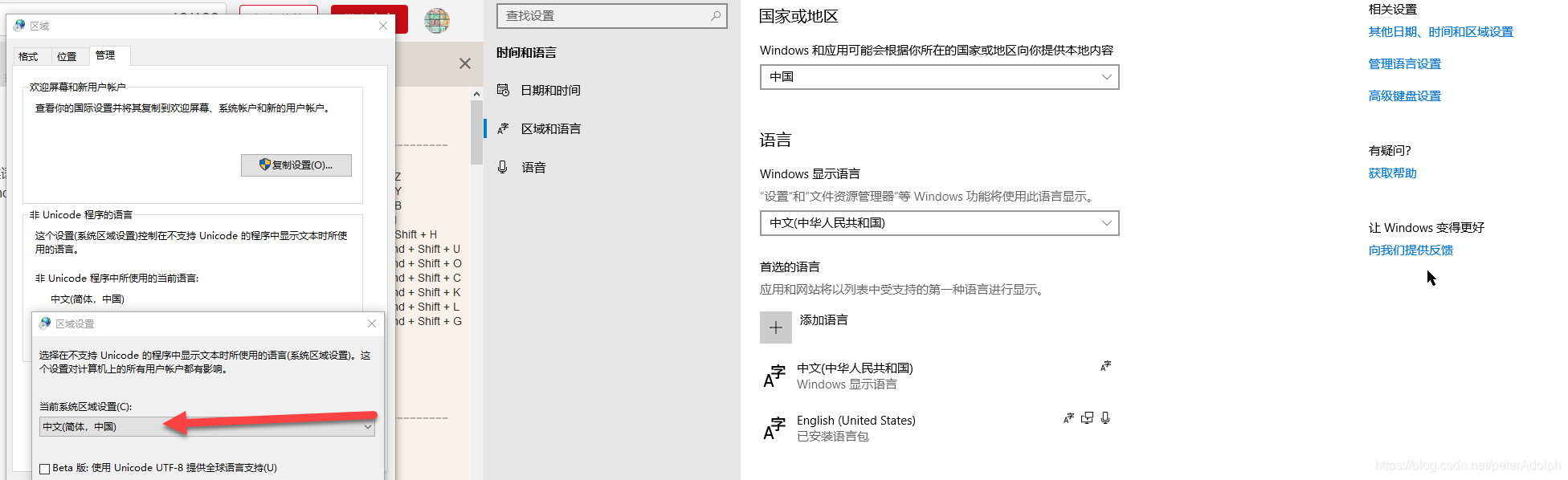Click the colorful avatar icon in background window

coord(437,20)
